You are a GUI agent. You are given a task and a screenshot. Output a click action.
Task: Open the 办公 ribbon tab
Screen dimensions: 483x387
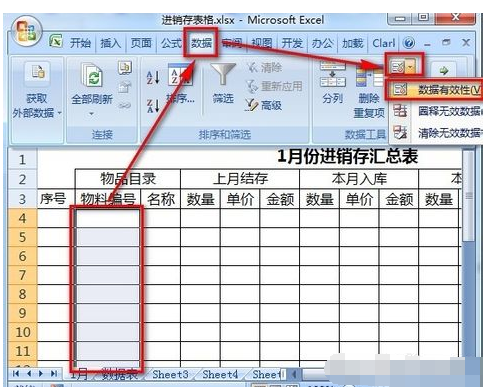click(x=322, y=43)
